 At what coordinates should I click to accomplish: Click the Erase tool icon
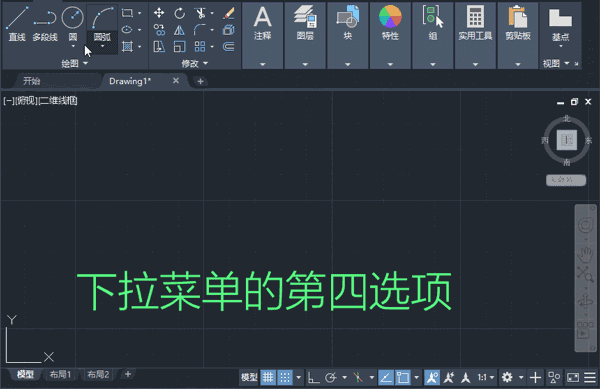click(x=228, y=13)
